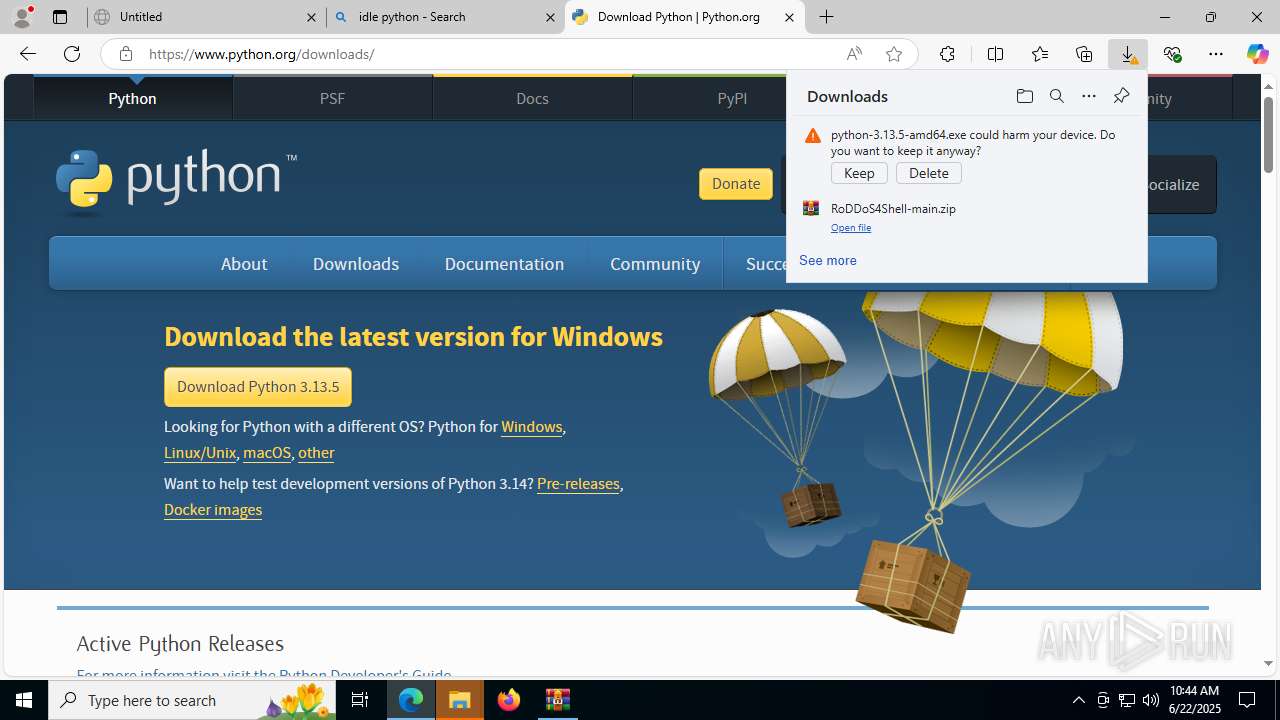Viewport: 1280px width, 720px height.
Task: Launch Copilot sidebar icon
Action: (x=1258, y=54)
